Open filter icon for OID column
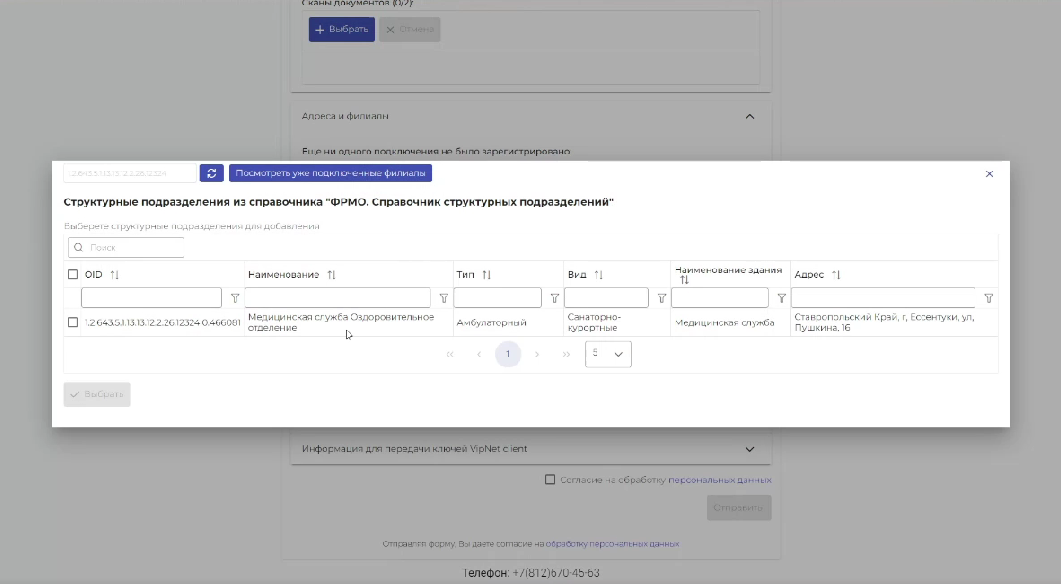The image size is (1061, 584). tap(235, 298)
